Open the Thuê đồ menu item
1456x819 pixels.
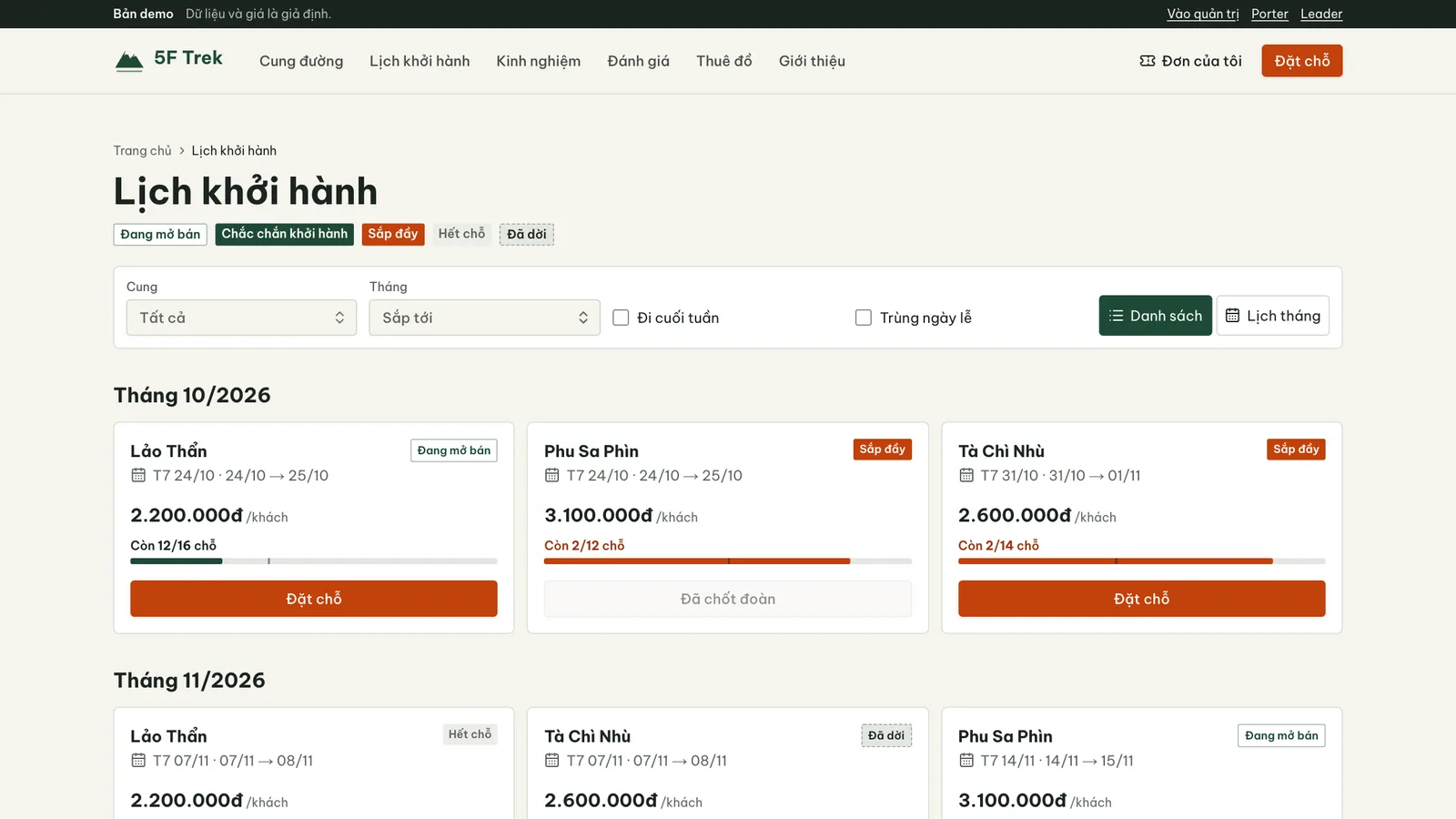point(724,61)
